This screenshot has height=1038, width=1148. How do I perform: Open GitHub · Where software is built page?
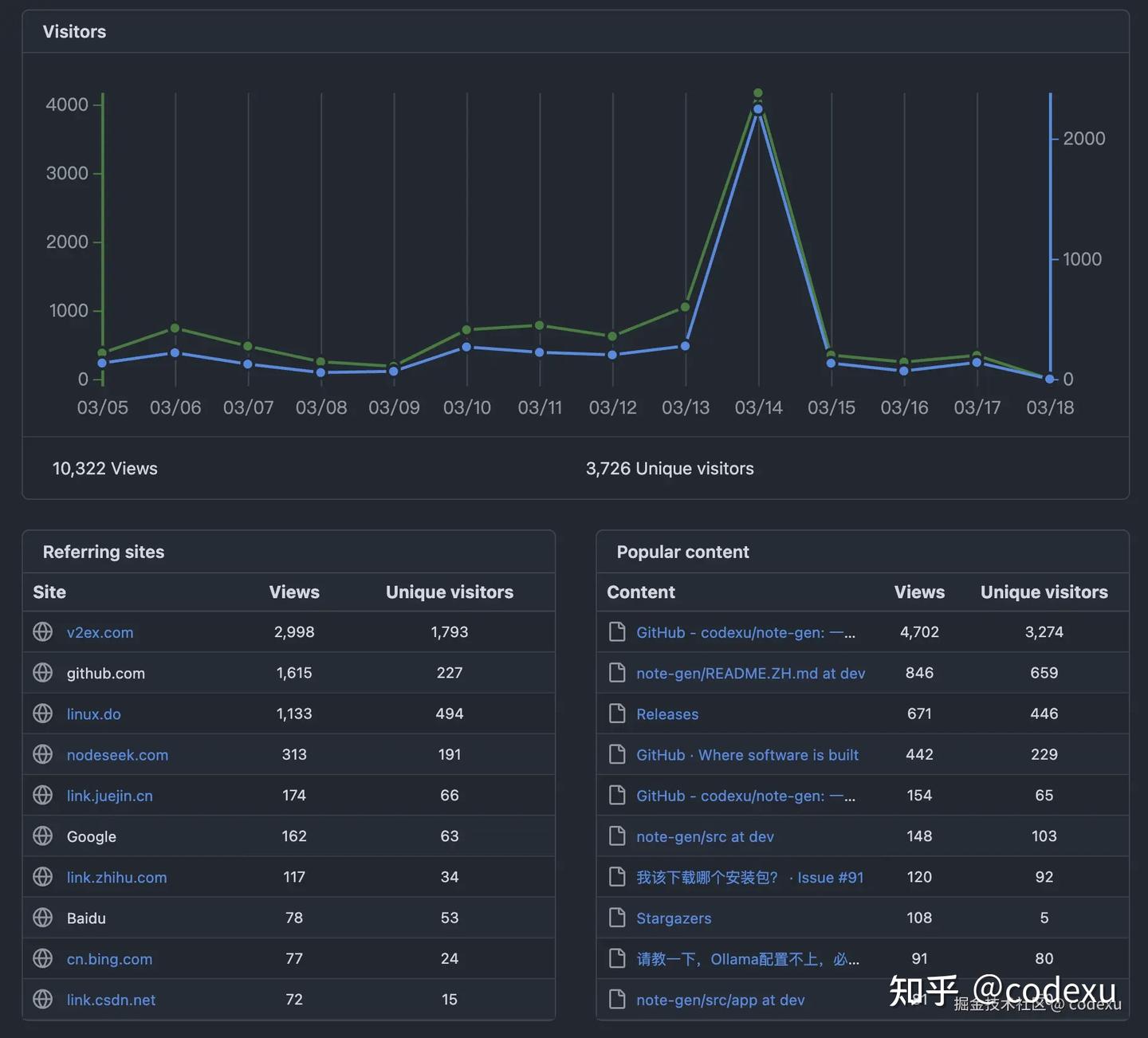click(747, 755)
